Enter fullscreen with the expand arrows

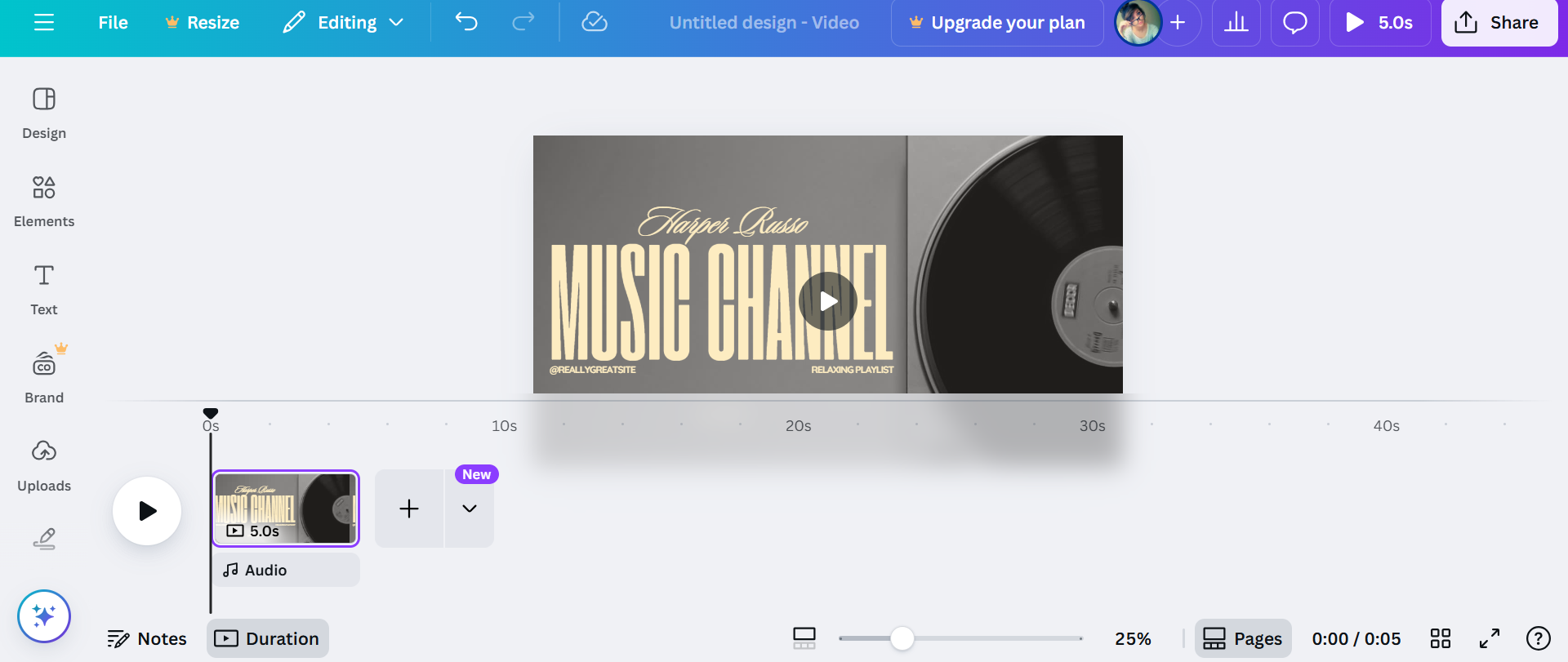point(1490,638)
